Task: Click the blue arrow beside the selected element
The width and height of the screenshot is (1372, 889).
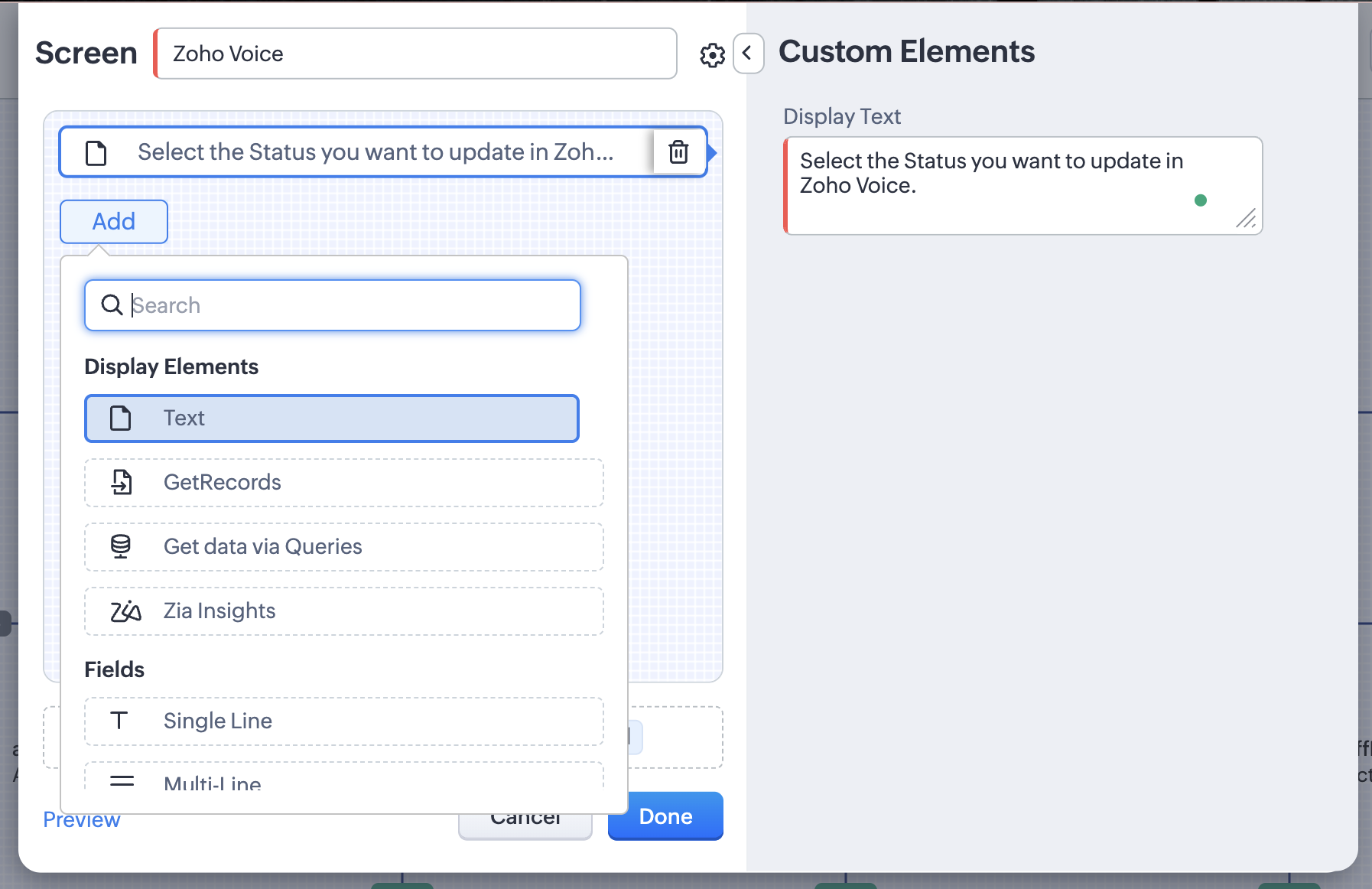Action: coord(712,153)
